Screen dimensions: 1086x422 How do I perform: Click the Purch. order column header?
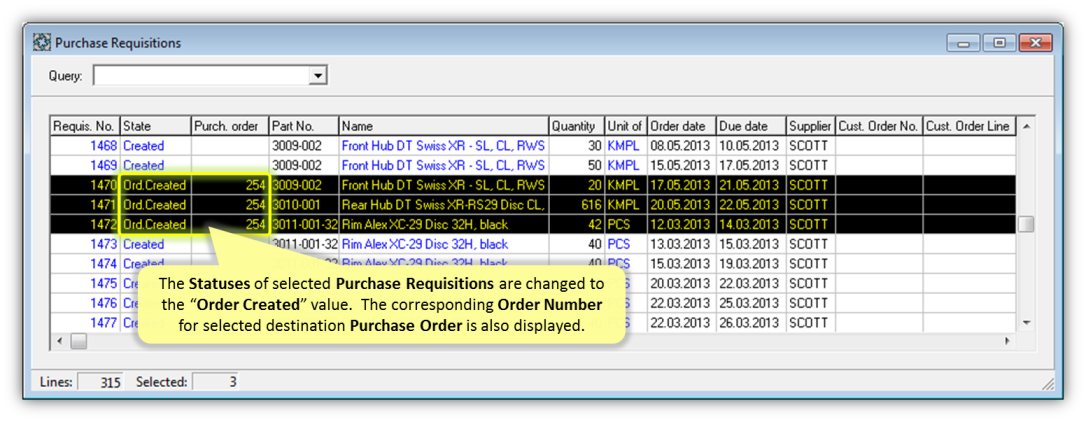click(229, 126)
